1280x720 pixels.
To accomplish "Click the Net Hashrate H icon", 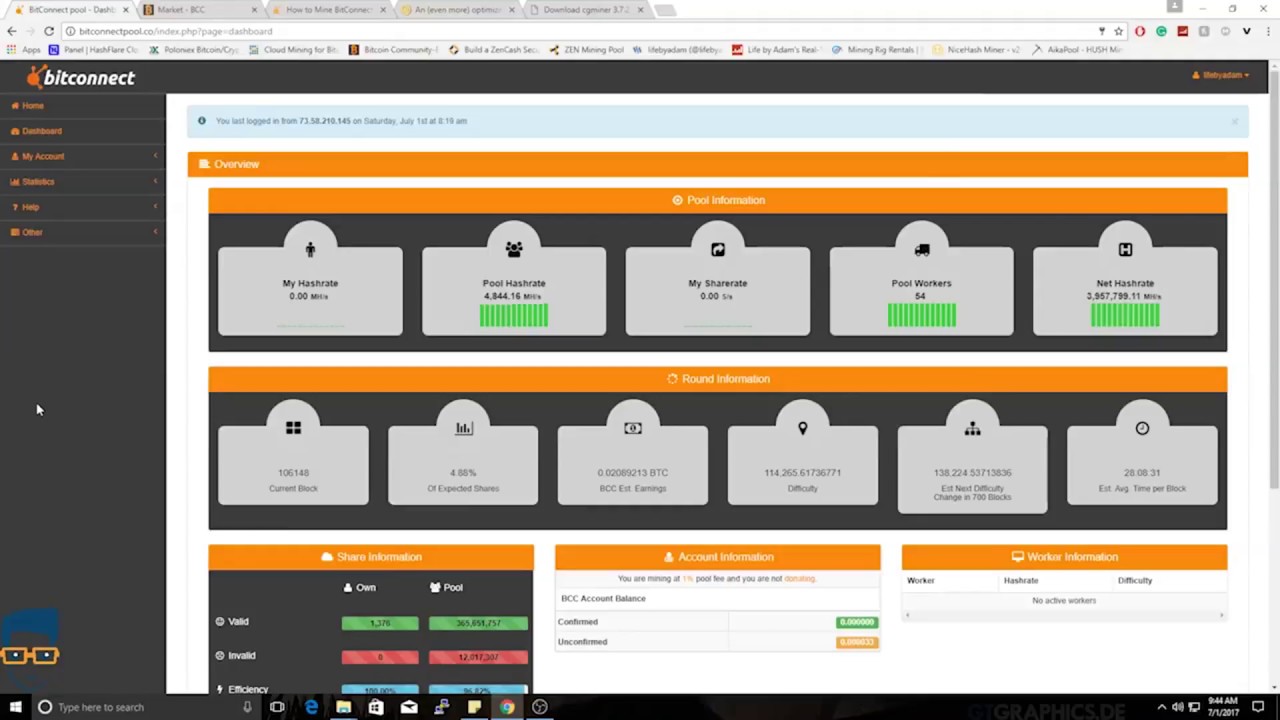I will coord(1125,249).
